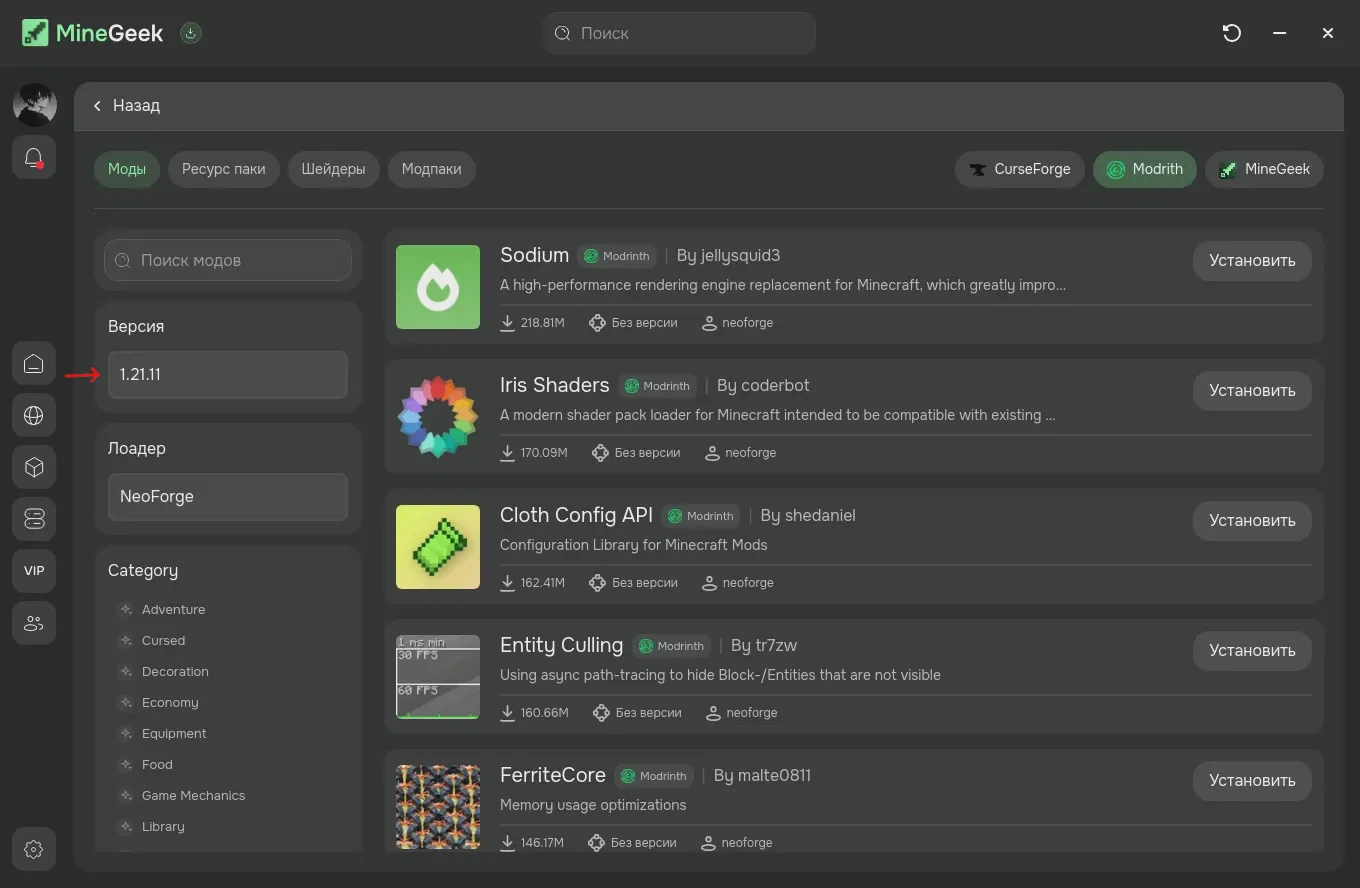This screenshot has height=888, width=1360.
Task: Go to the home sidebar icon
Action: click(34, 363)
